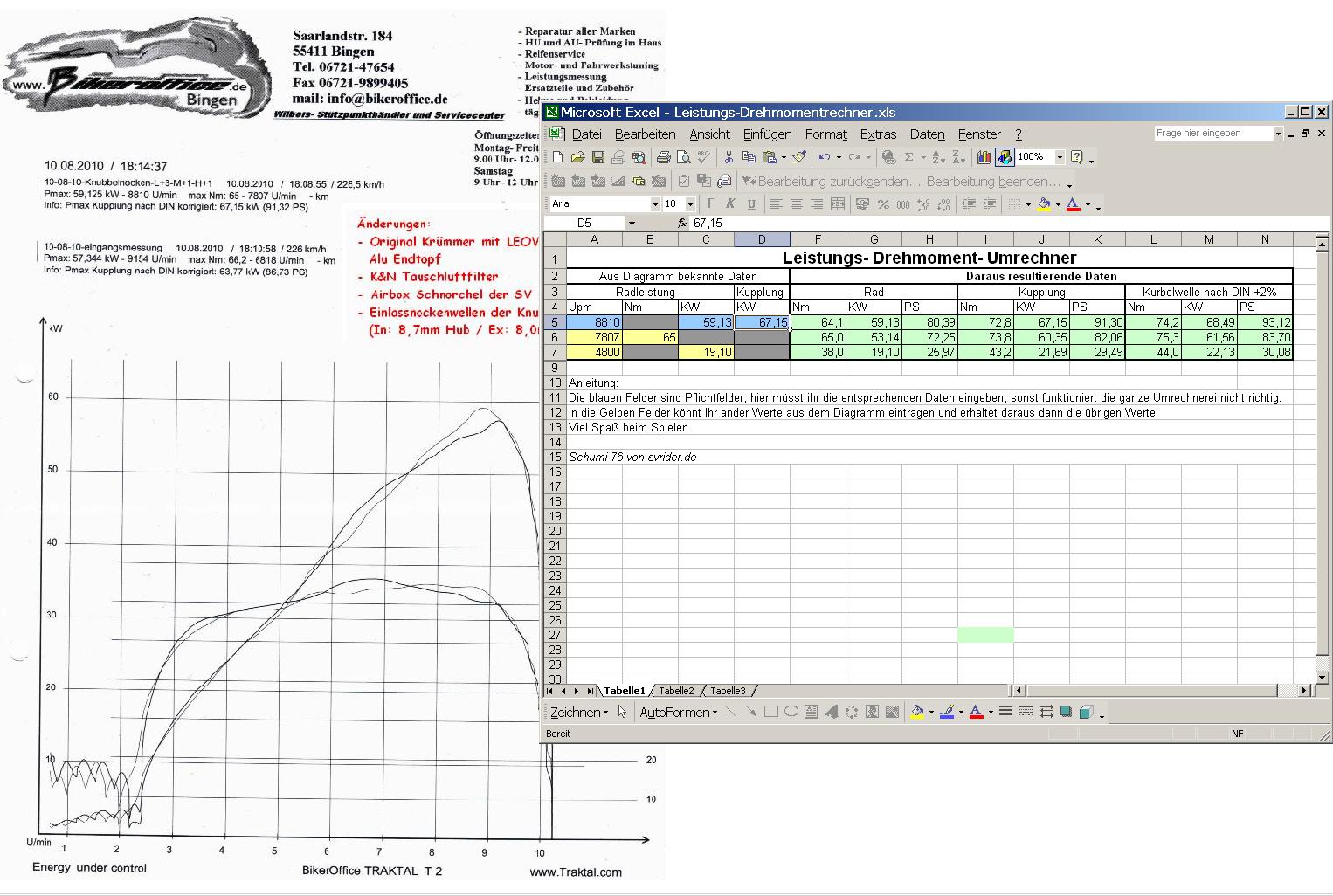Open the AutoFormen drawing button
Screen dimensions: 1333x896
point(678,713)
